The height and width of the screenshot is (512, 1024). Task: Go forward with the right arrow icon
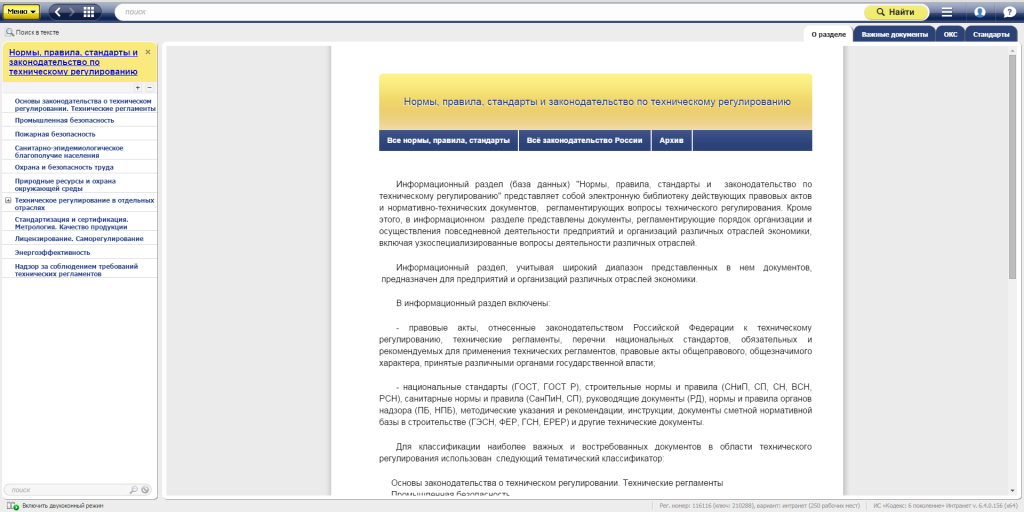(72, 12)
